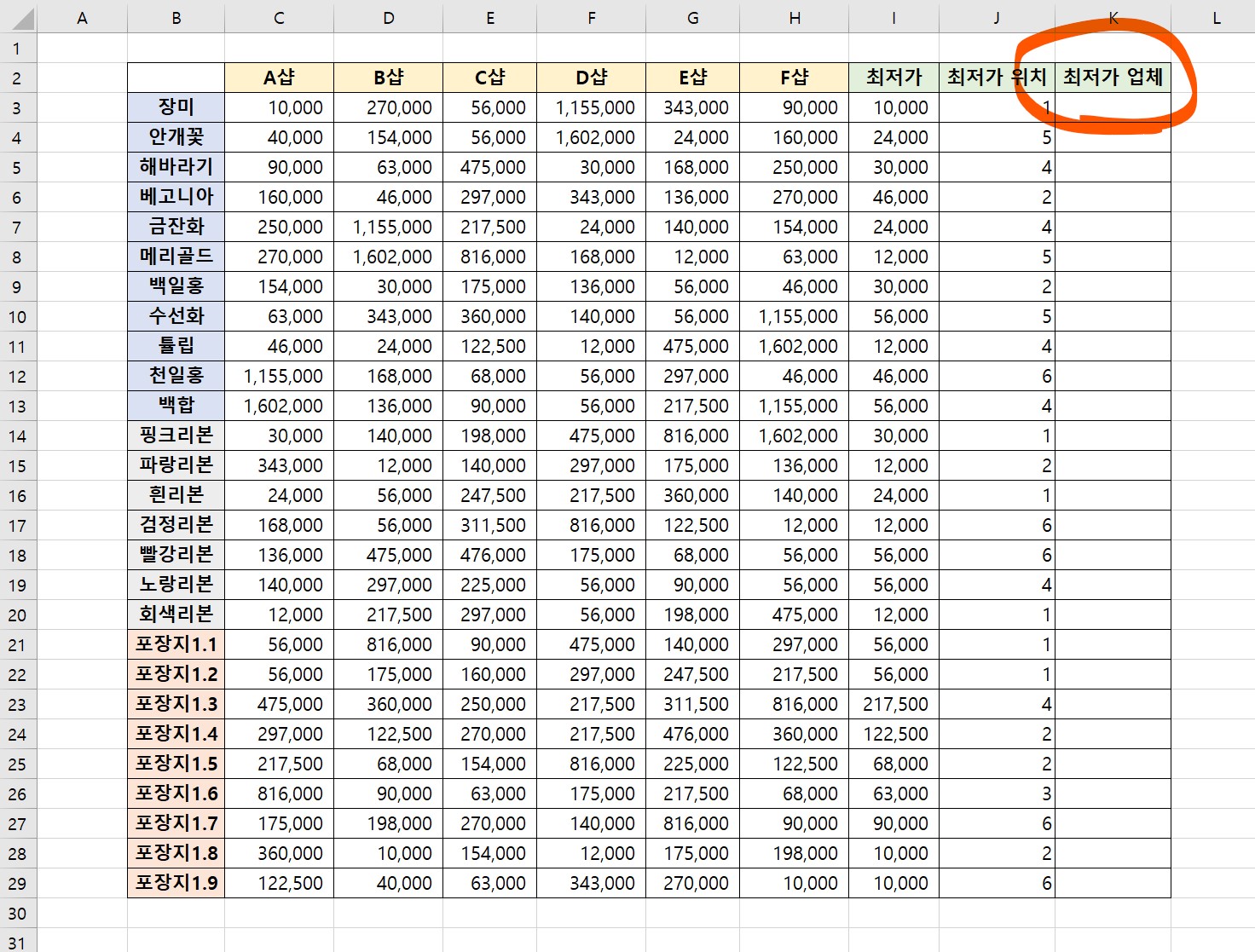Select 금잔화 C샵 price 217,500
This screenshot has height=952, width=1255.
(x=489, y=227)
